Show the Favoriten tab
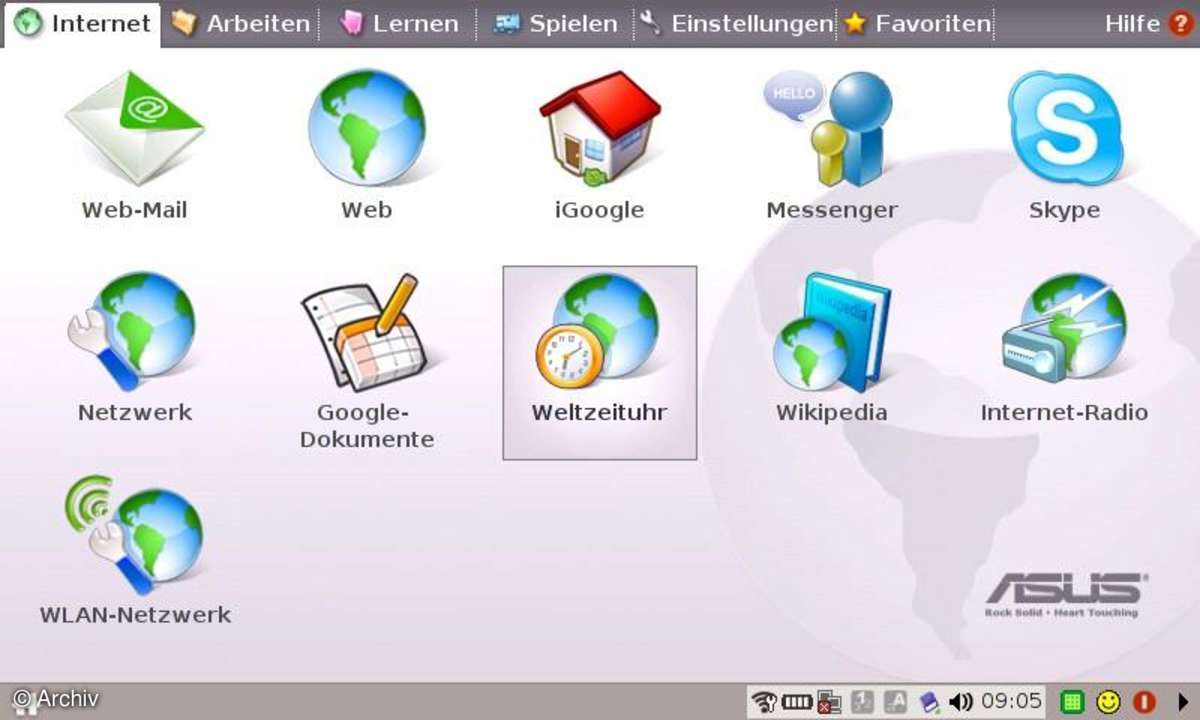 (917, 23)
